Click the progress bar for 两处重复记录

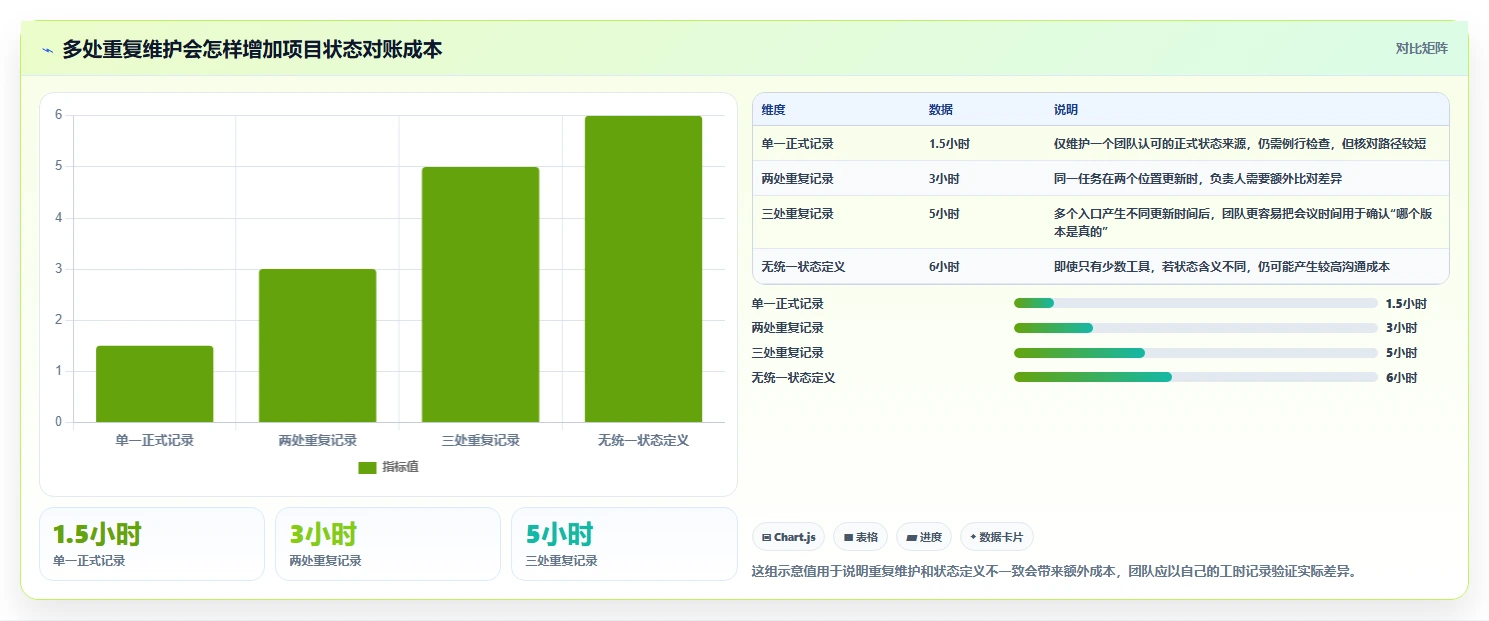point(1195,328)
